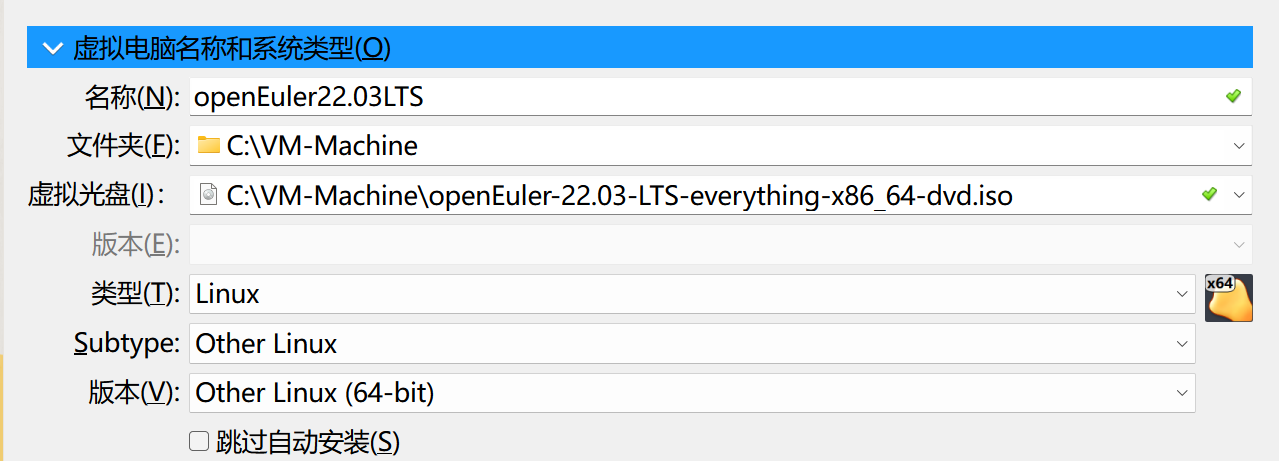Image resolution: width=1279 pixels, height=461 pixels.
Task: Click green checkmark in the 虚拟光盘 field
Action: [x=1209, y=194]
